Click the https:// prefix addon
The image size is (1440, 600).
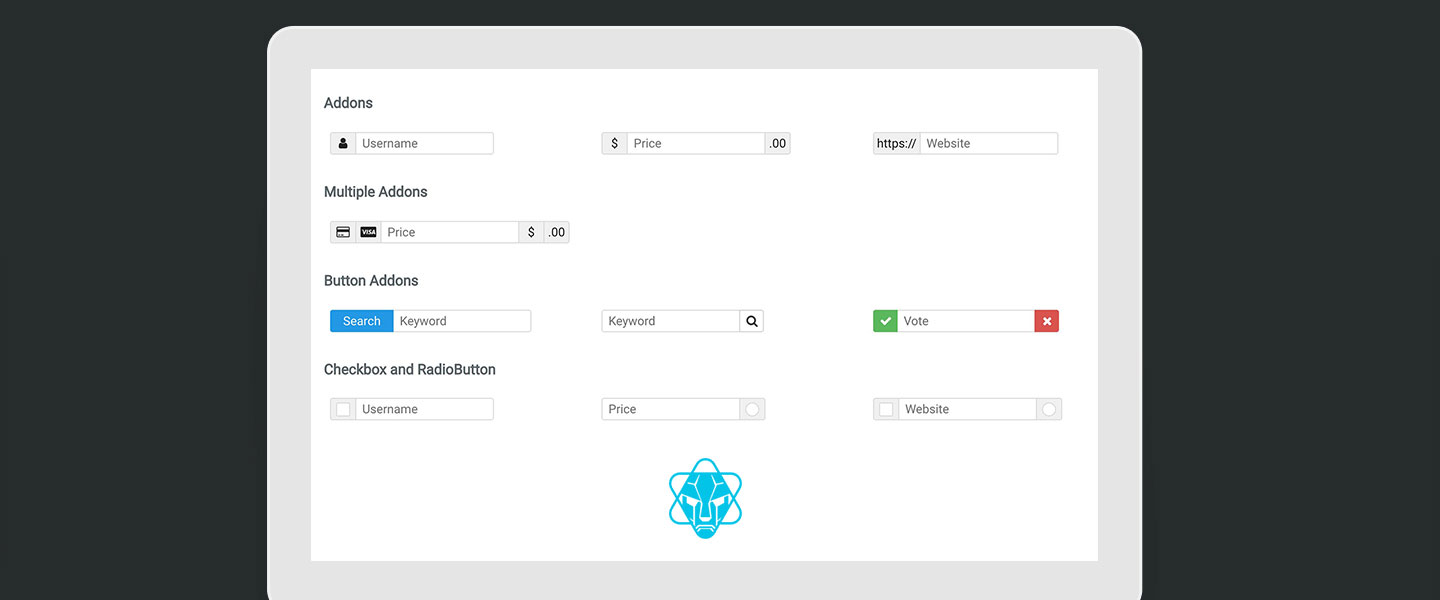(x=896, y=143)
